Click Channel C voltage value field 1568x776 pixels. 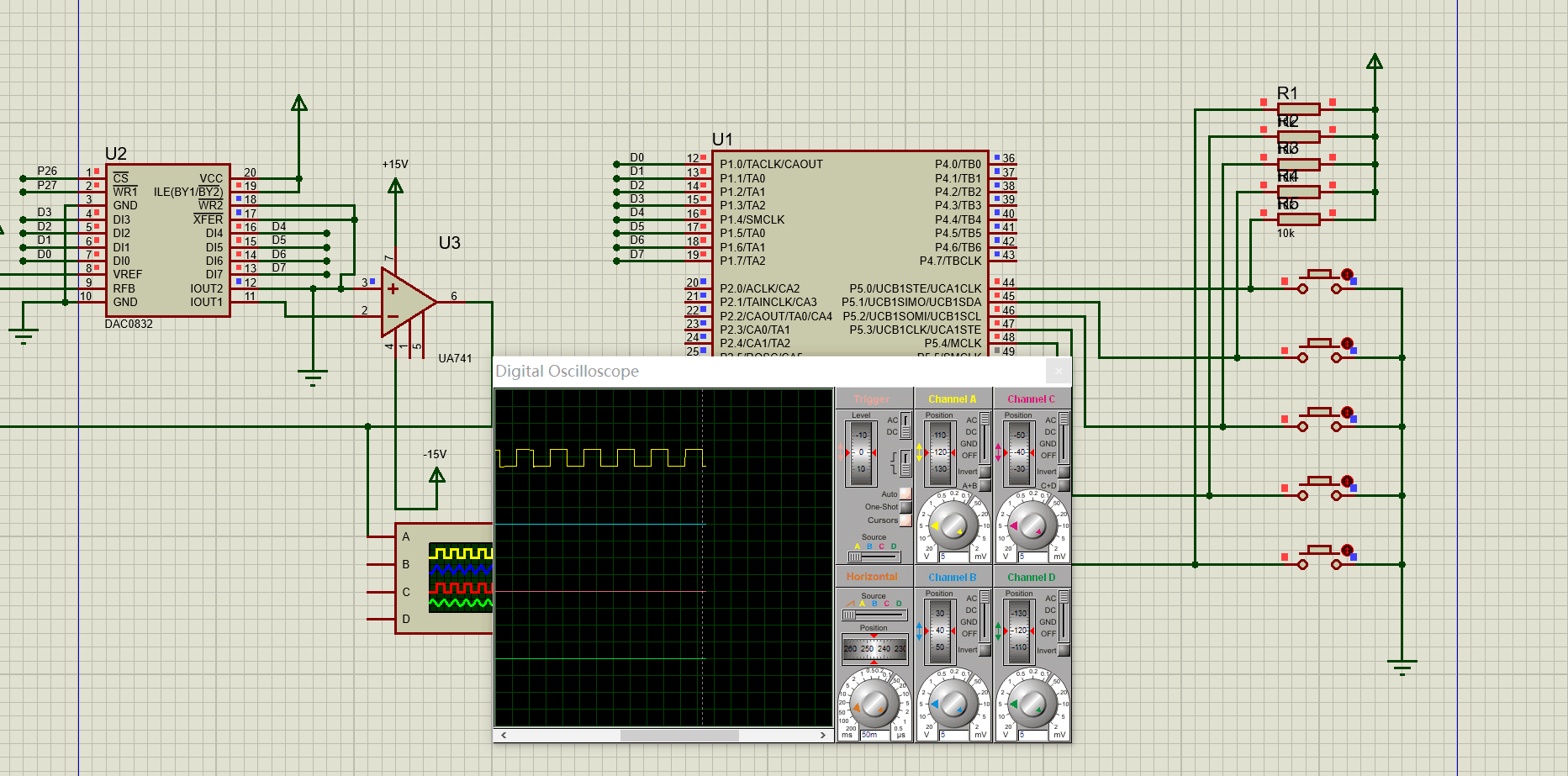click(1033, 557)
